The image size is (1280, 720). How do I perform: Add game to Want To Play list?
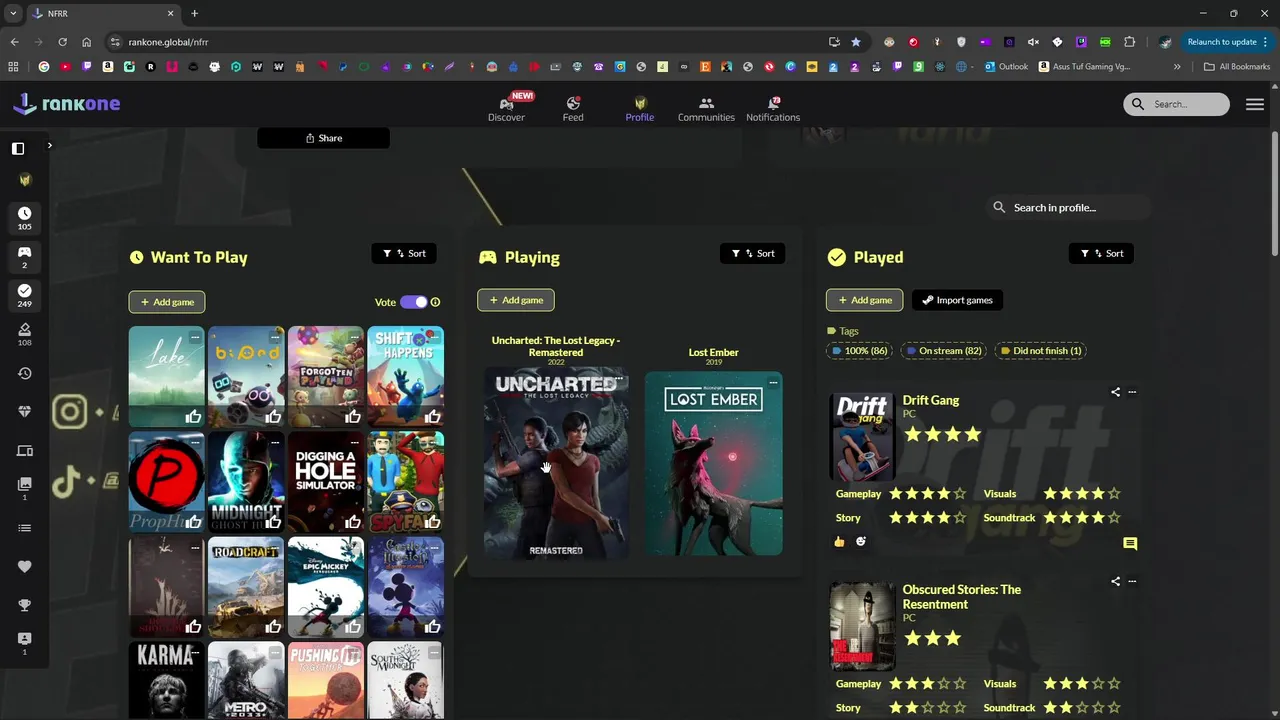point(167,302)
